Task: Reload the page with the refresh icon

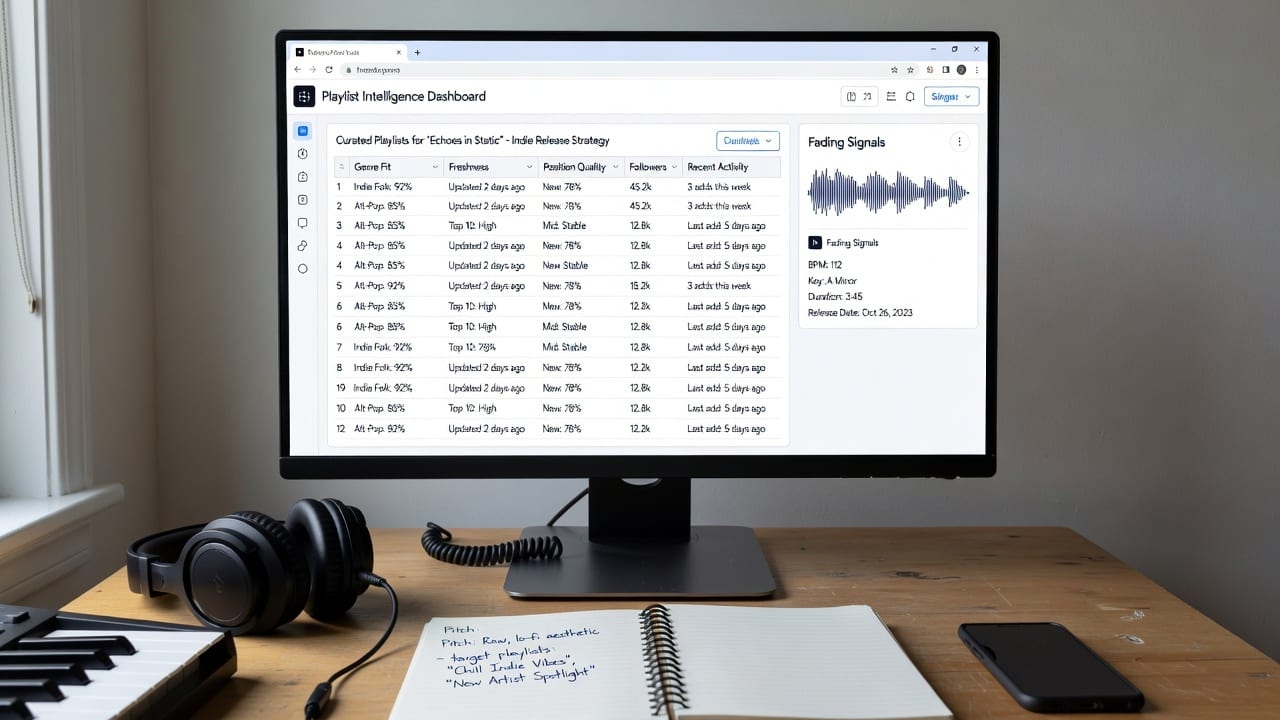Action: pyautogui.click(x=329, y=70)
